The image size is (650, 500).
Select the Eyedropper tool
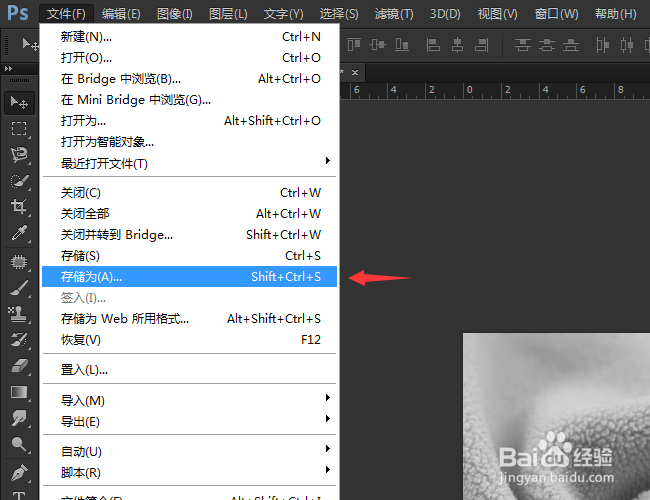[19, 233]
